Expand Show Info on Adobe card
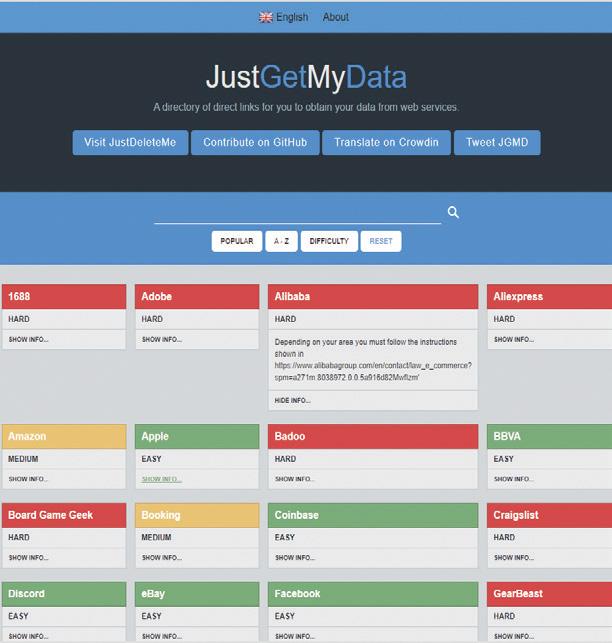Screen dimensions: 612x643 (162, 340)
